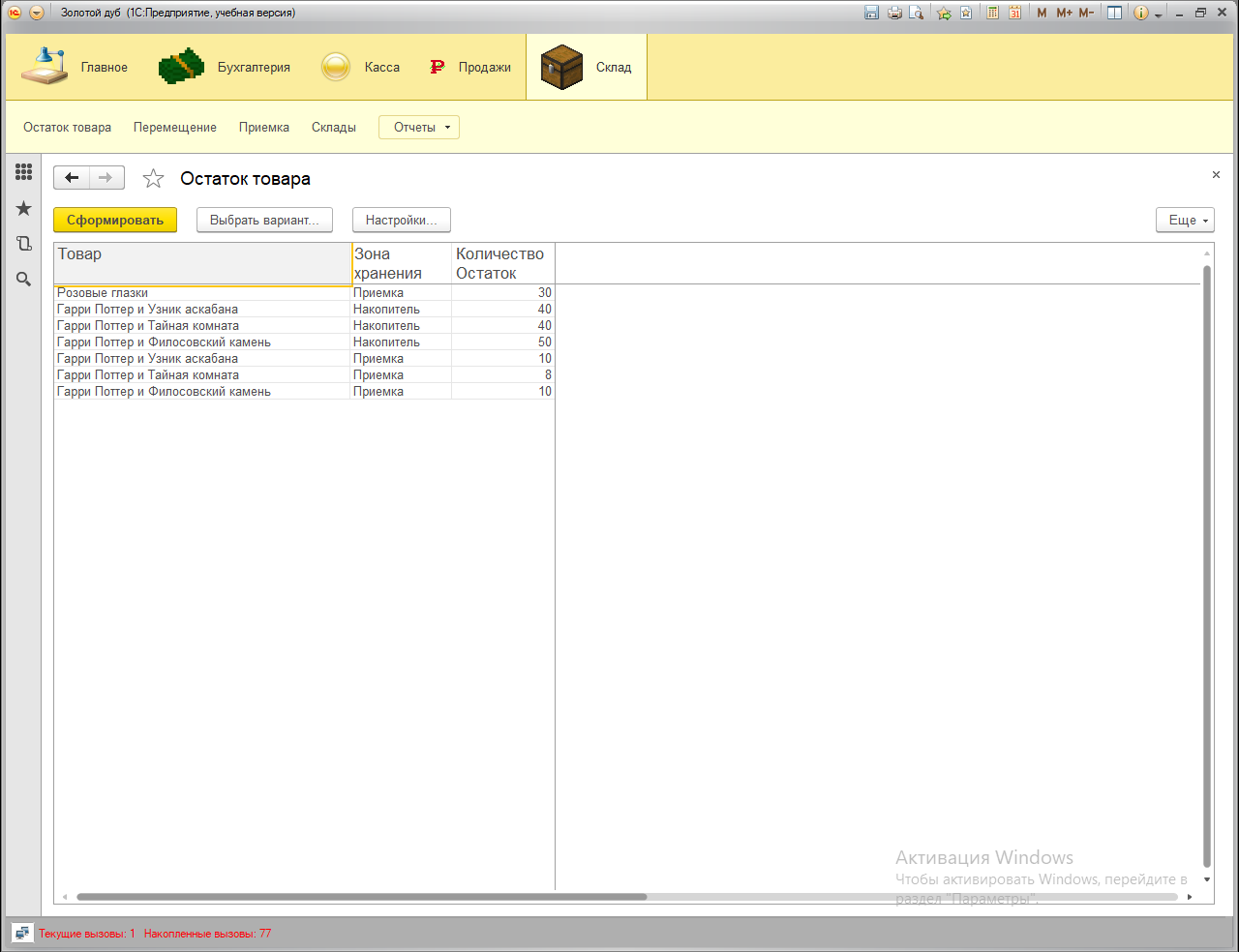Image resolution: width=1239 pixels, height=952 pixels.
Task: Click the M memory button
Action: 1042,13
